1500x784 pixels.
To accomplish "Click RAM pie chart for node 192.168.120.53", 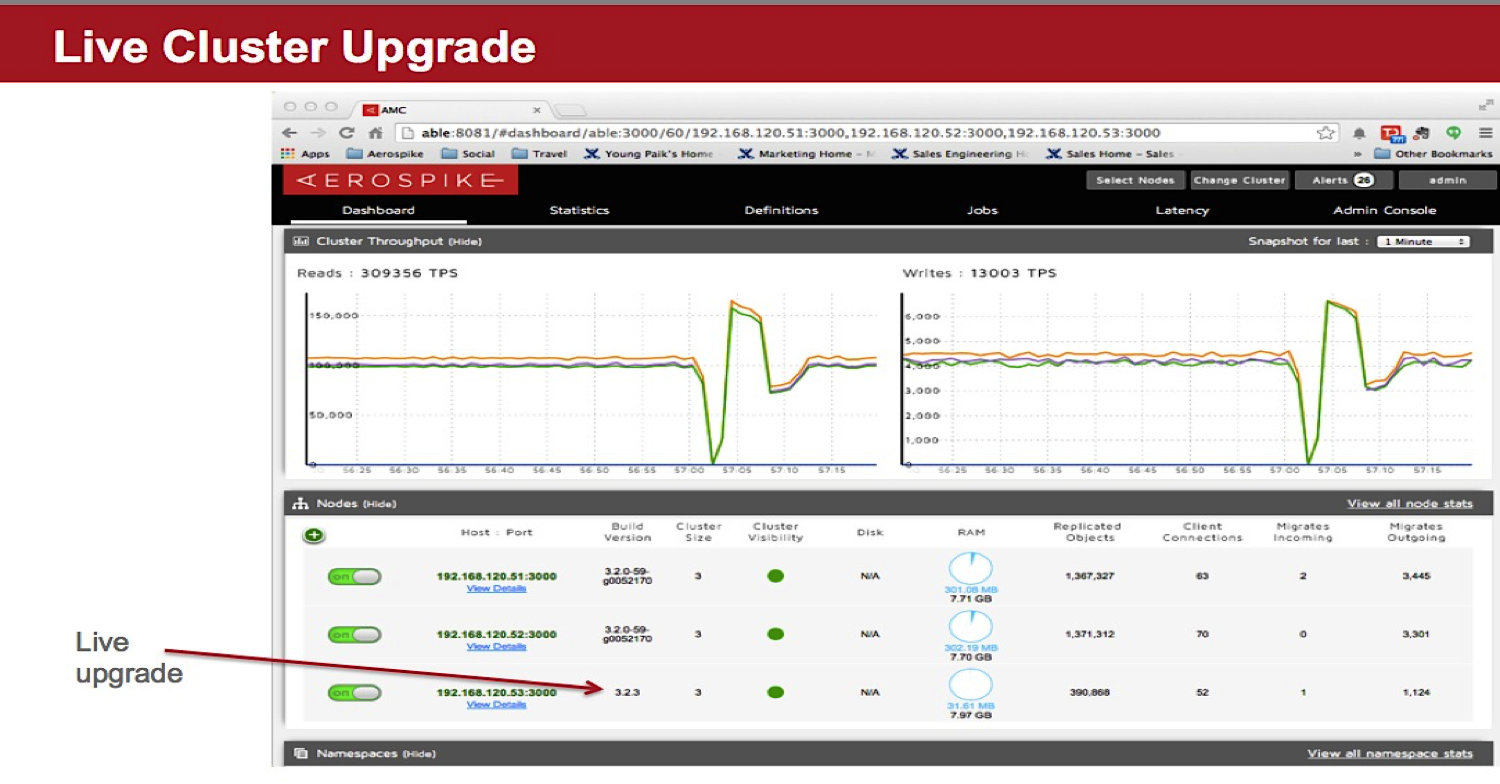I will point(970,685).
